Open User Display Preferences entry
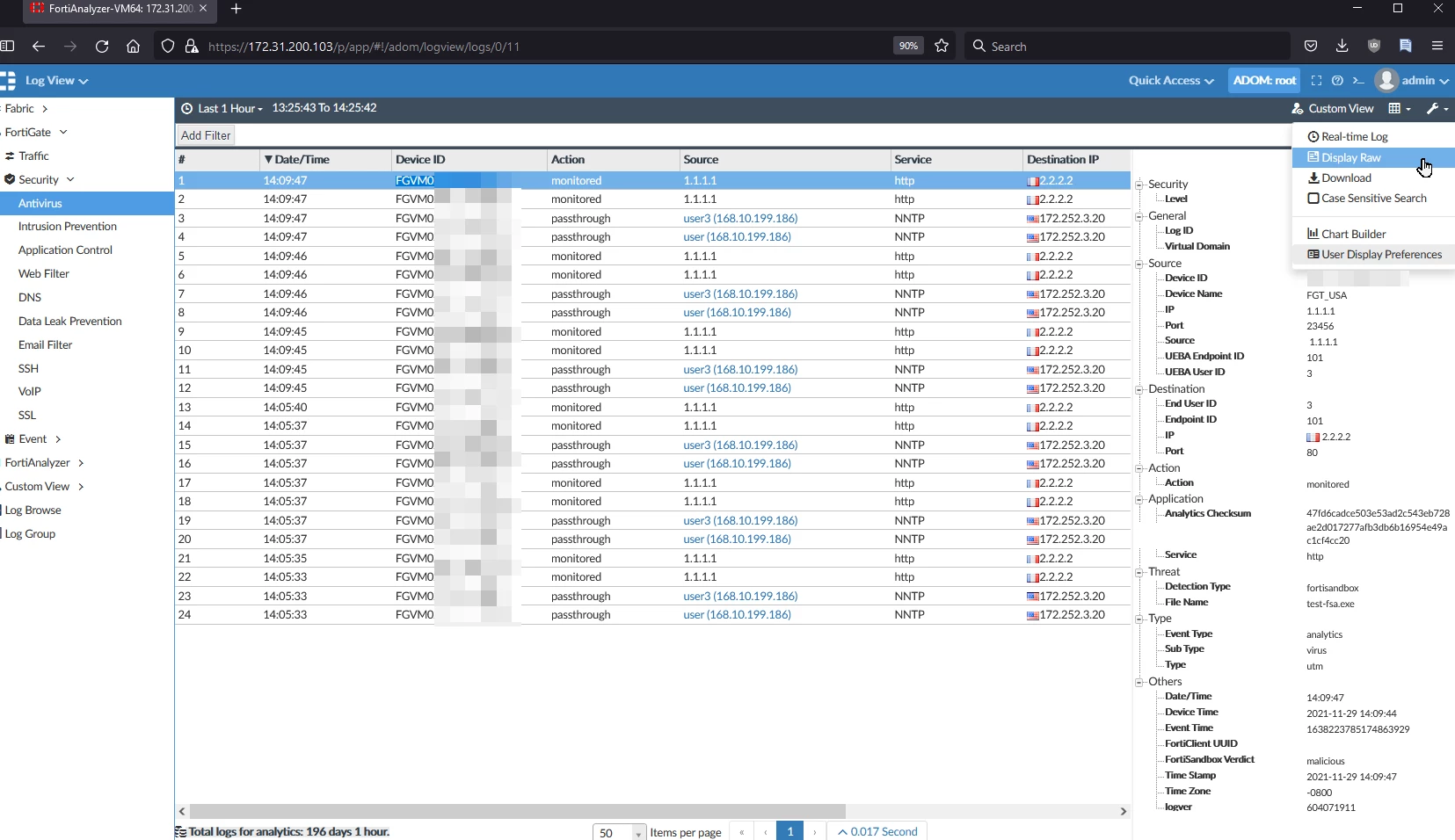The image size is (1455, 840). tap(1373, 254)
